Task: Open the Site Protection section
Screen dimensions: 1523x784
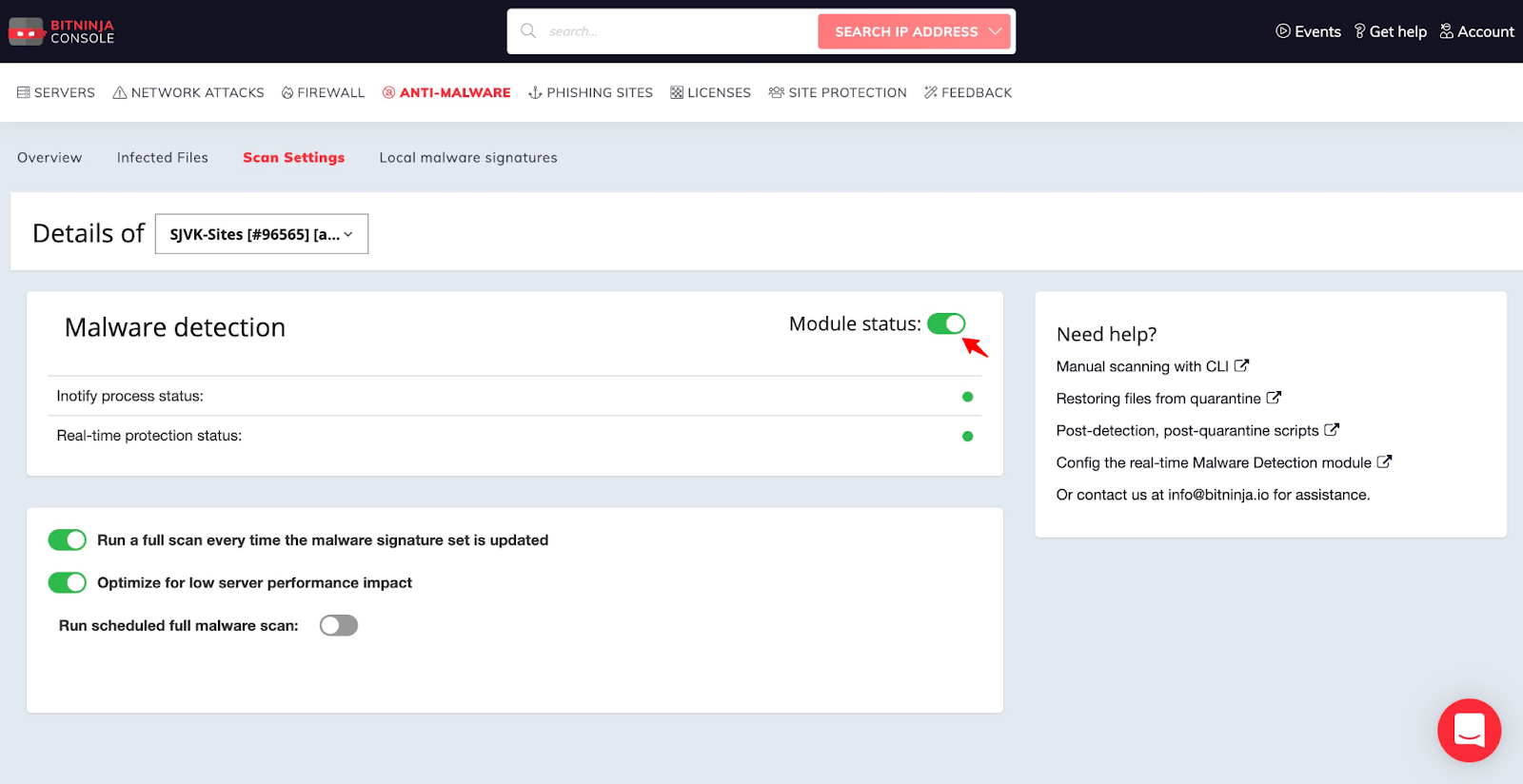Action: click(838, 92)
